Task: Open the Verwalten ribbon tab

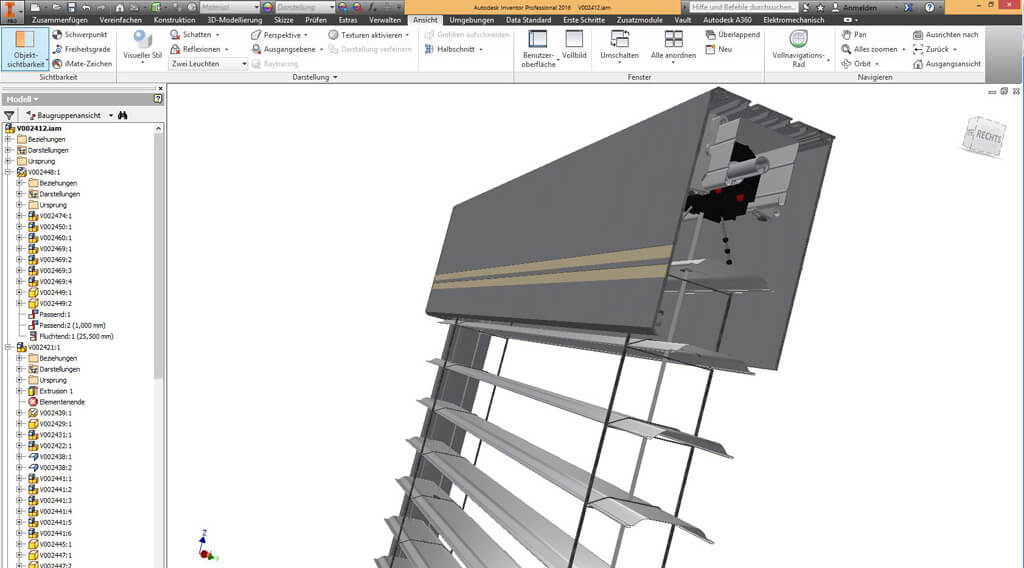Action: (384, 20)
